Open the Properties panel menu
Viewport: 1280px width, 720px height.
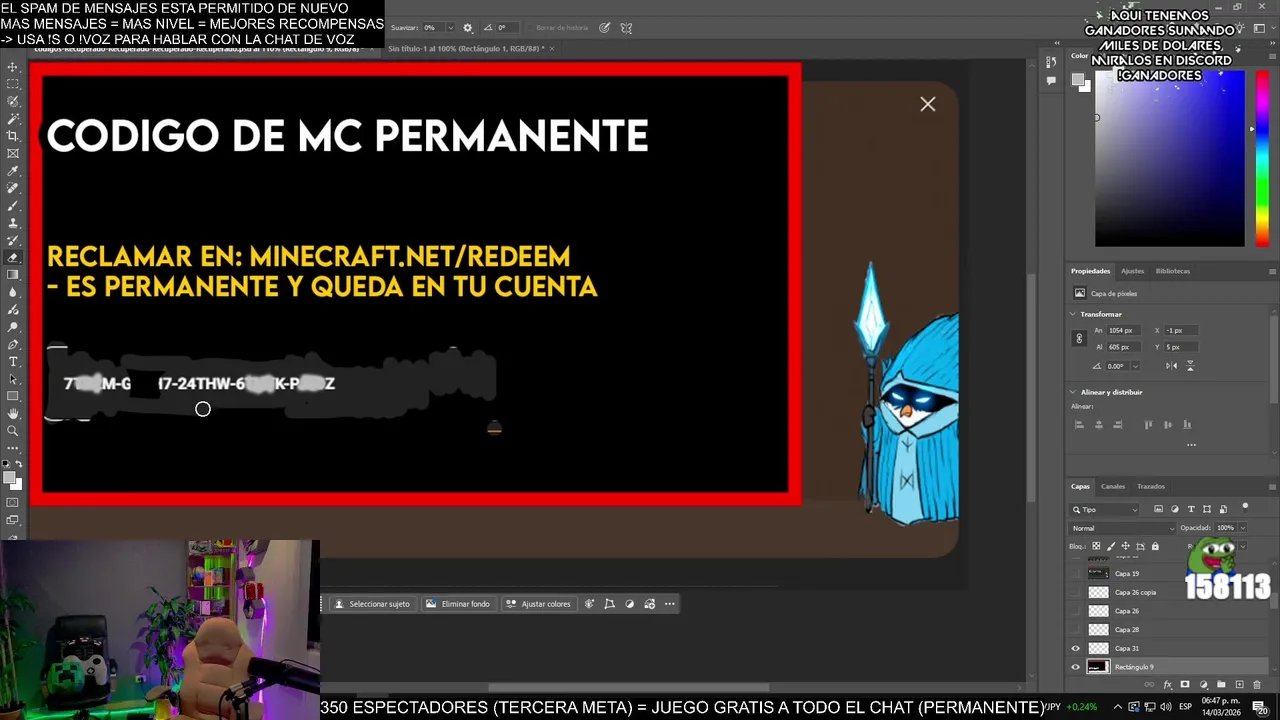pyautogui.click(x=1272, y=271)
